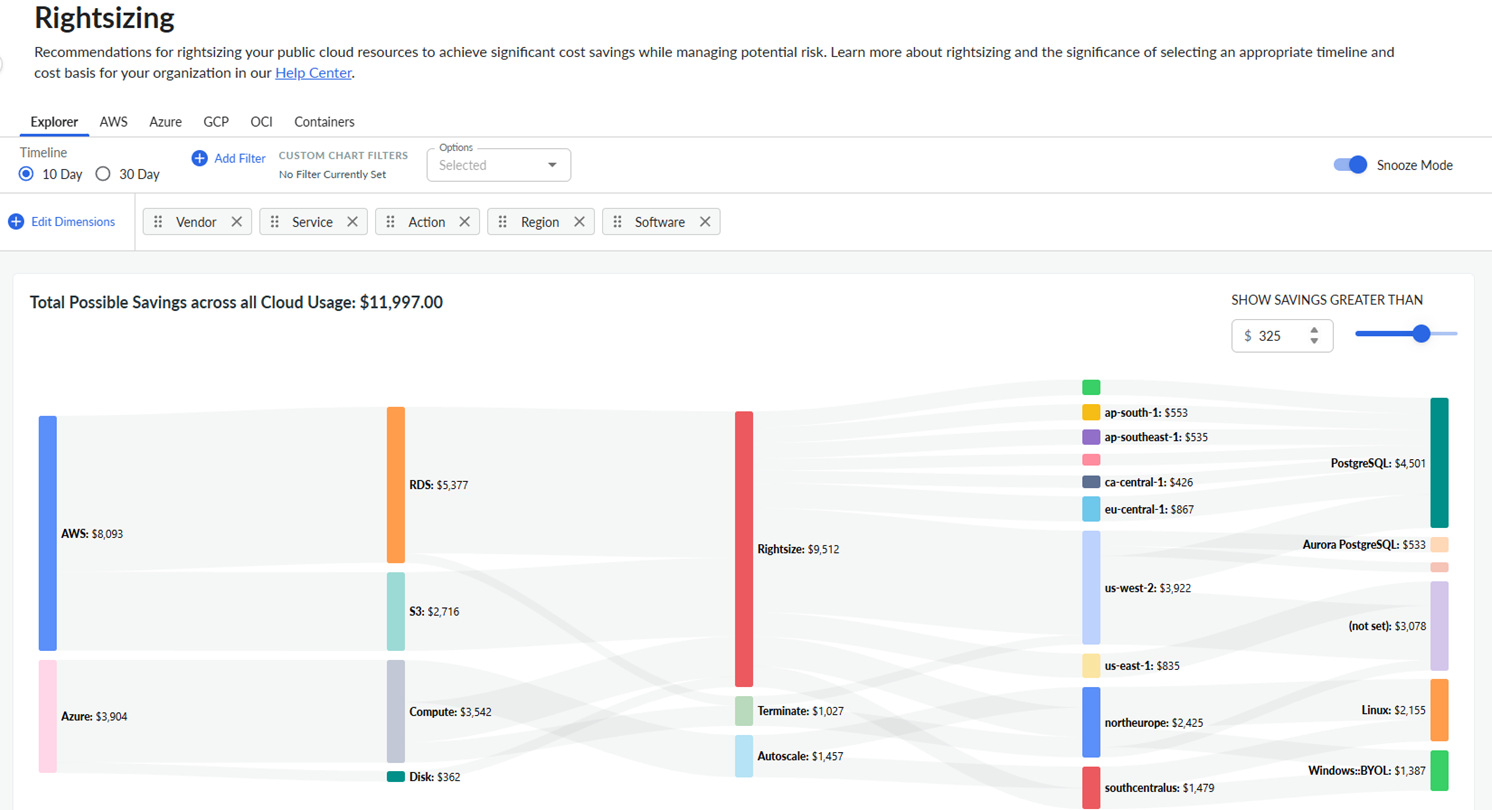Delete the Software dimension chip
This screenshot has width=1492, height=810.
pyautogui.click(x=705, y=222)
